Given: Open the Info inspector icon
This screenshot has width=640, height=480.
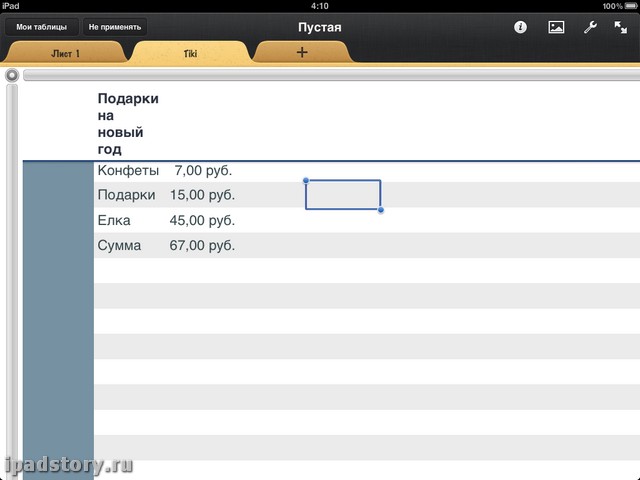Looking at the screenshot, I should coord(520,27).
